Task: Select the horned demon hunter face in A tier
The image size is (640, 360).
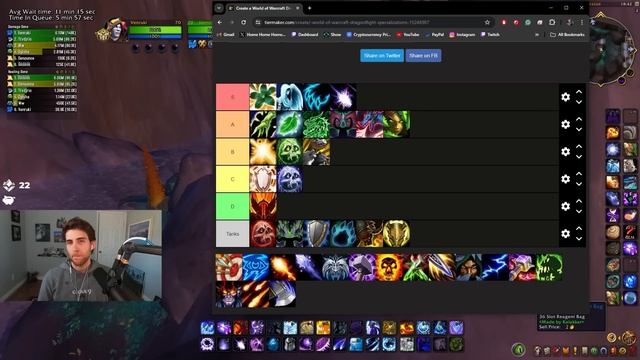Action: (343, 124)
